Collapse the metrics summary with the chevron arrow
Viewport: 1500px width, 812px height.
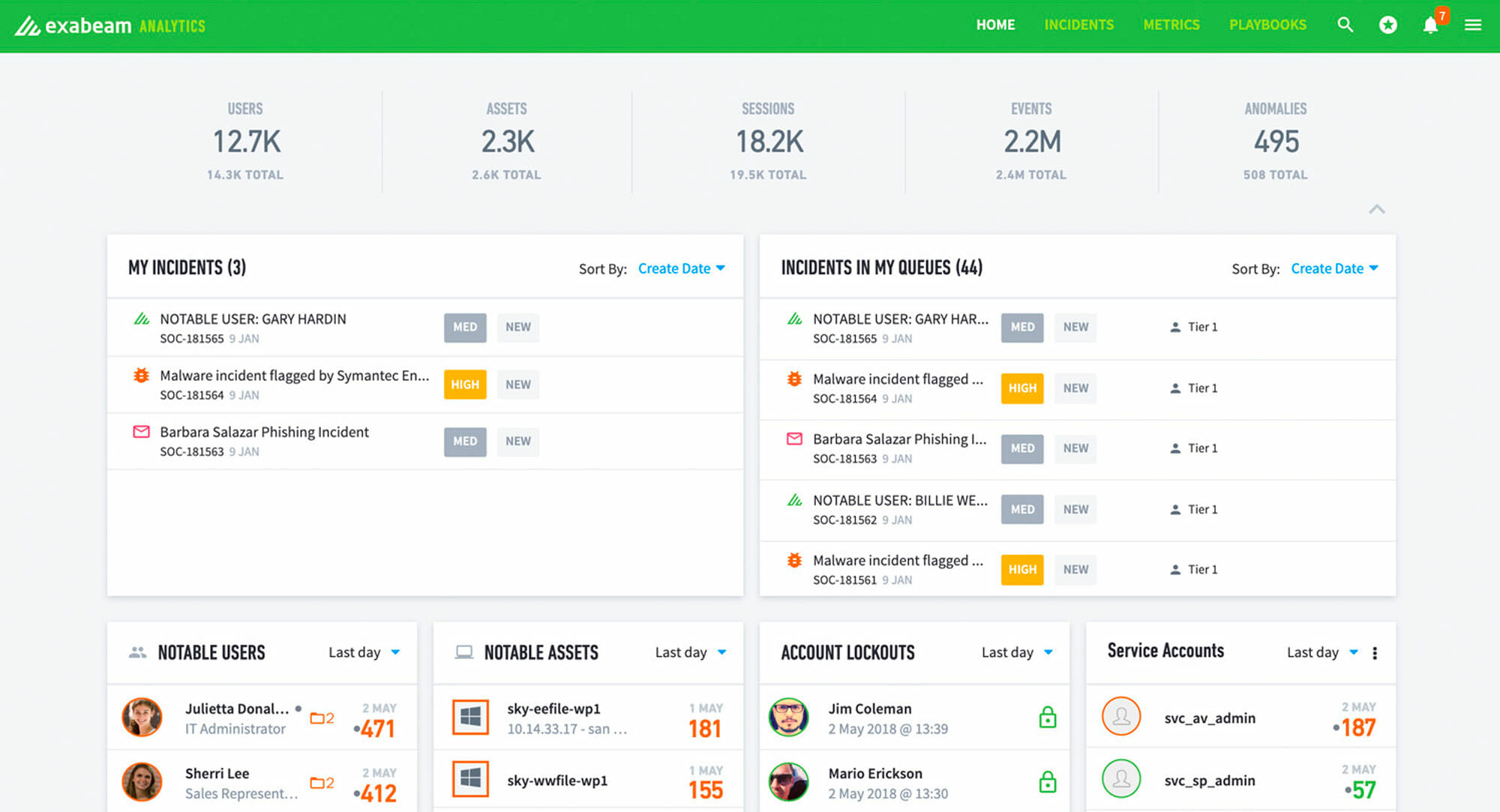[x=1377, y=210]
